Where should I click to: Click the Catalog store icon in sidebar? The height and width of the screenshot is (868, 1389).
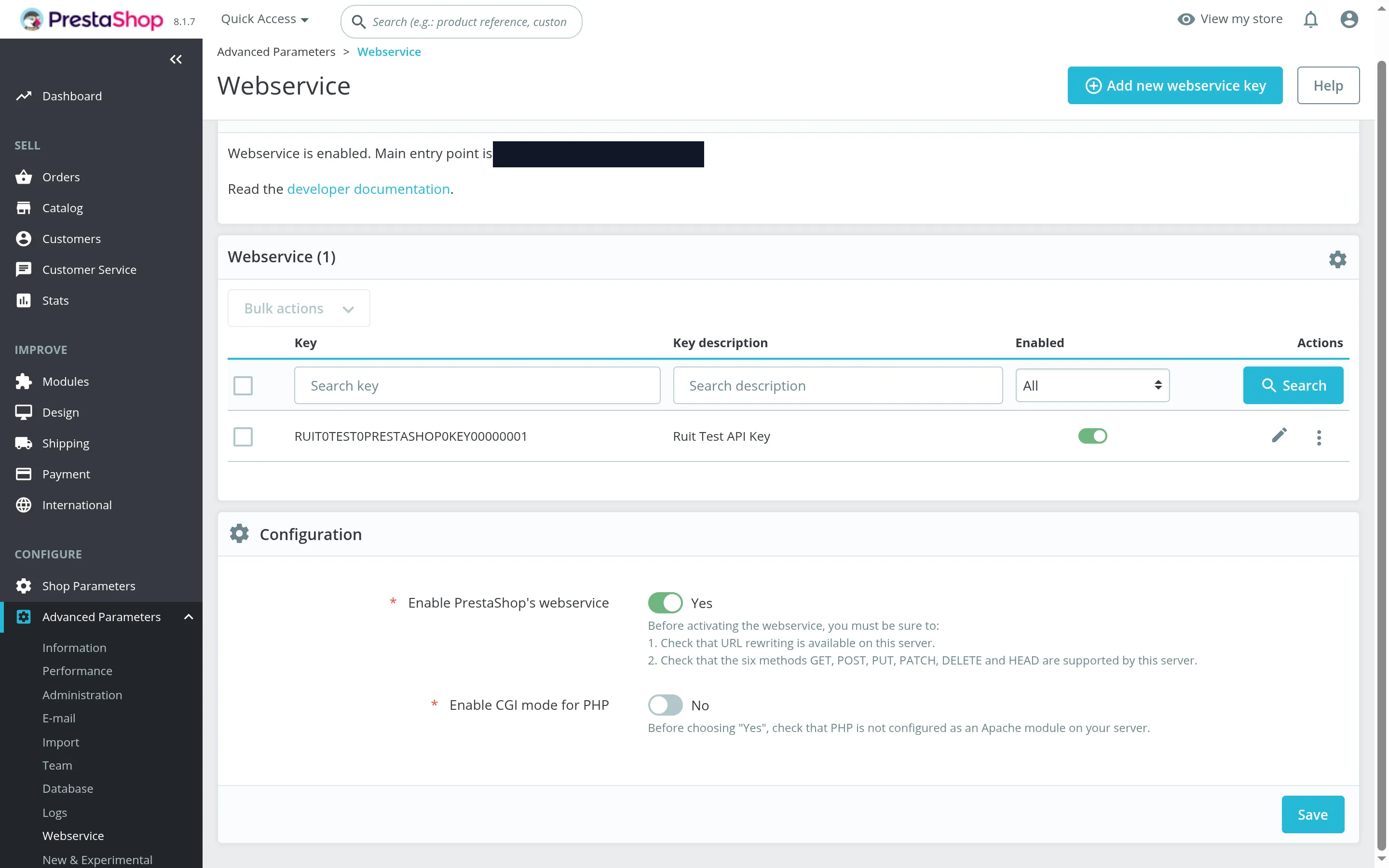24,208
